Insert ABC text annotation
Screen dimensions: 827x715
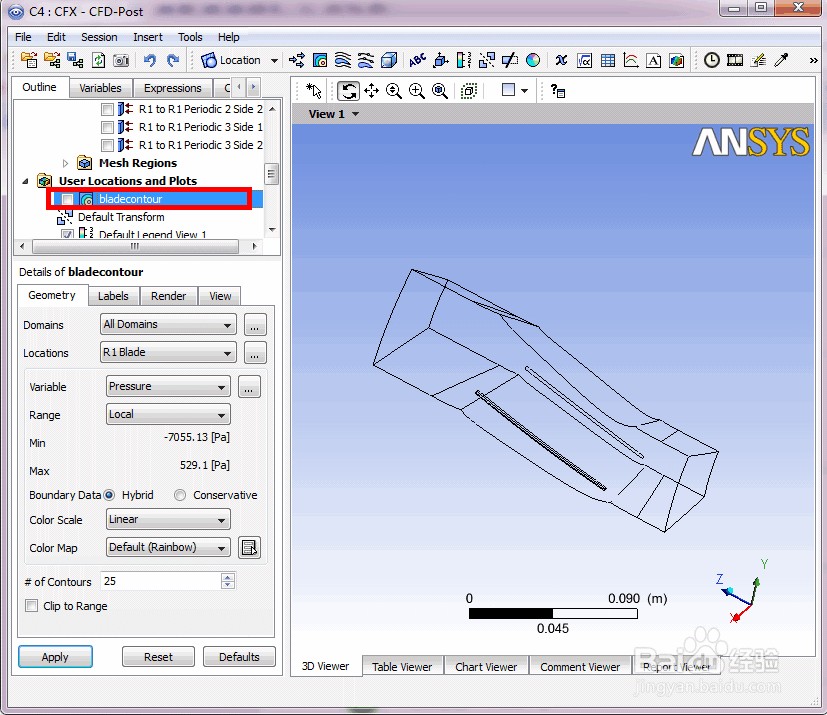pyautogui.click(x=417, y=60)
